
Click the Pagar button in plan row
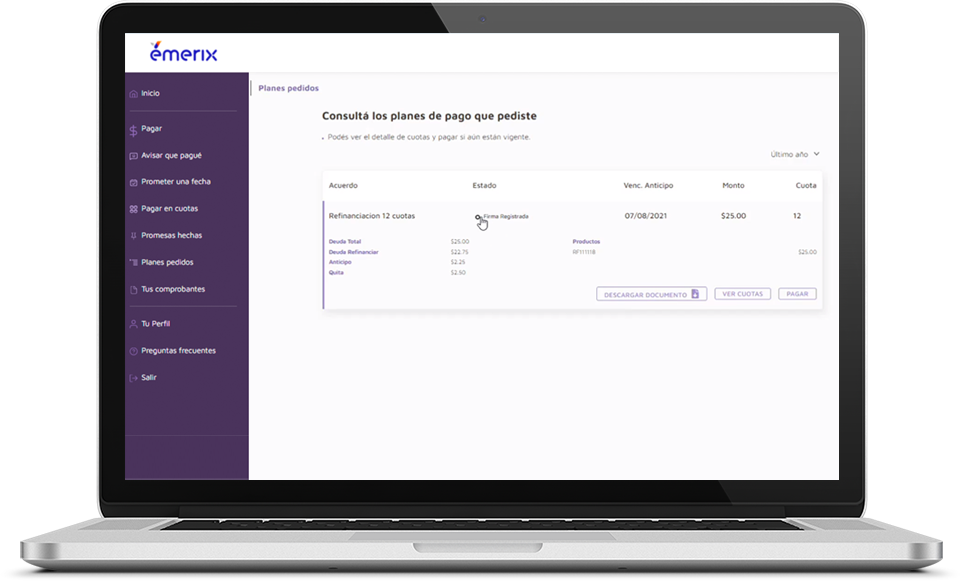coord(797,294)
